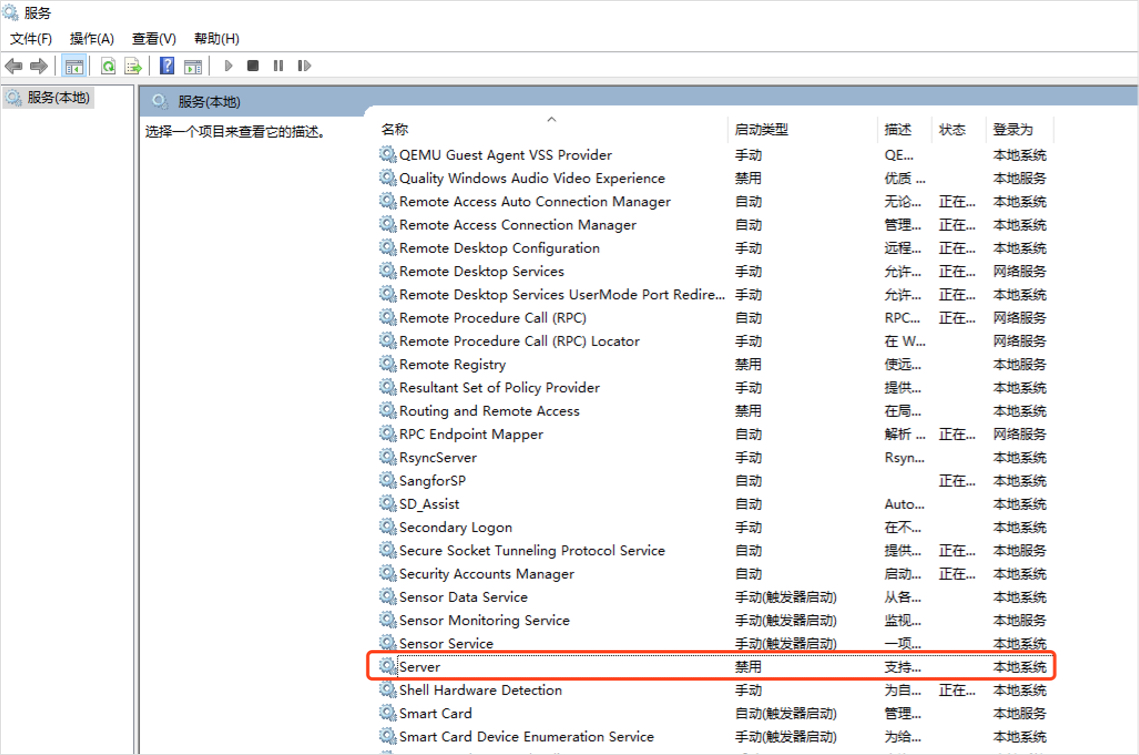Select the Secondary Logon service
1139x755 pixels.
click(455, 527)
